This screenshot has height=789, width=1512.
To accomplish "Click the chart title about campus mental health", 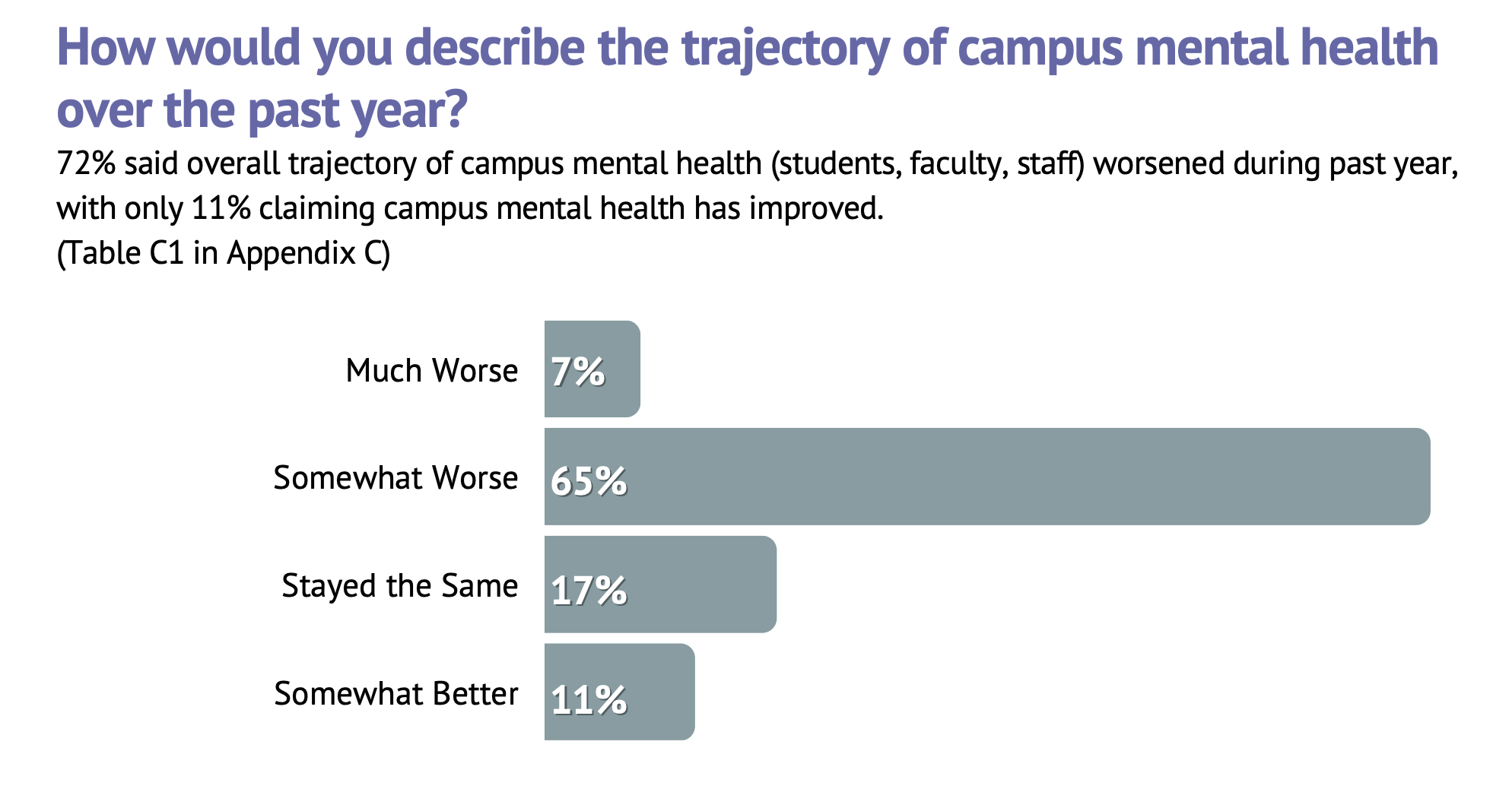I will pyautogui.click(x=747, y=49).
